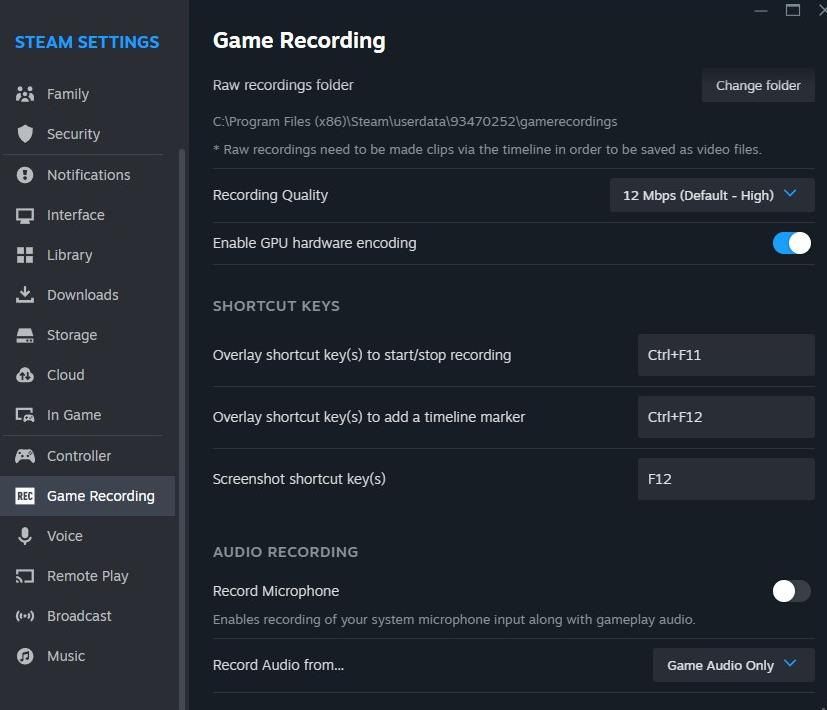
Task: Click the Broadcast signal icon
Action: pyautogui.click(x=25, y=616)
